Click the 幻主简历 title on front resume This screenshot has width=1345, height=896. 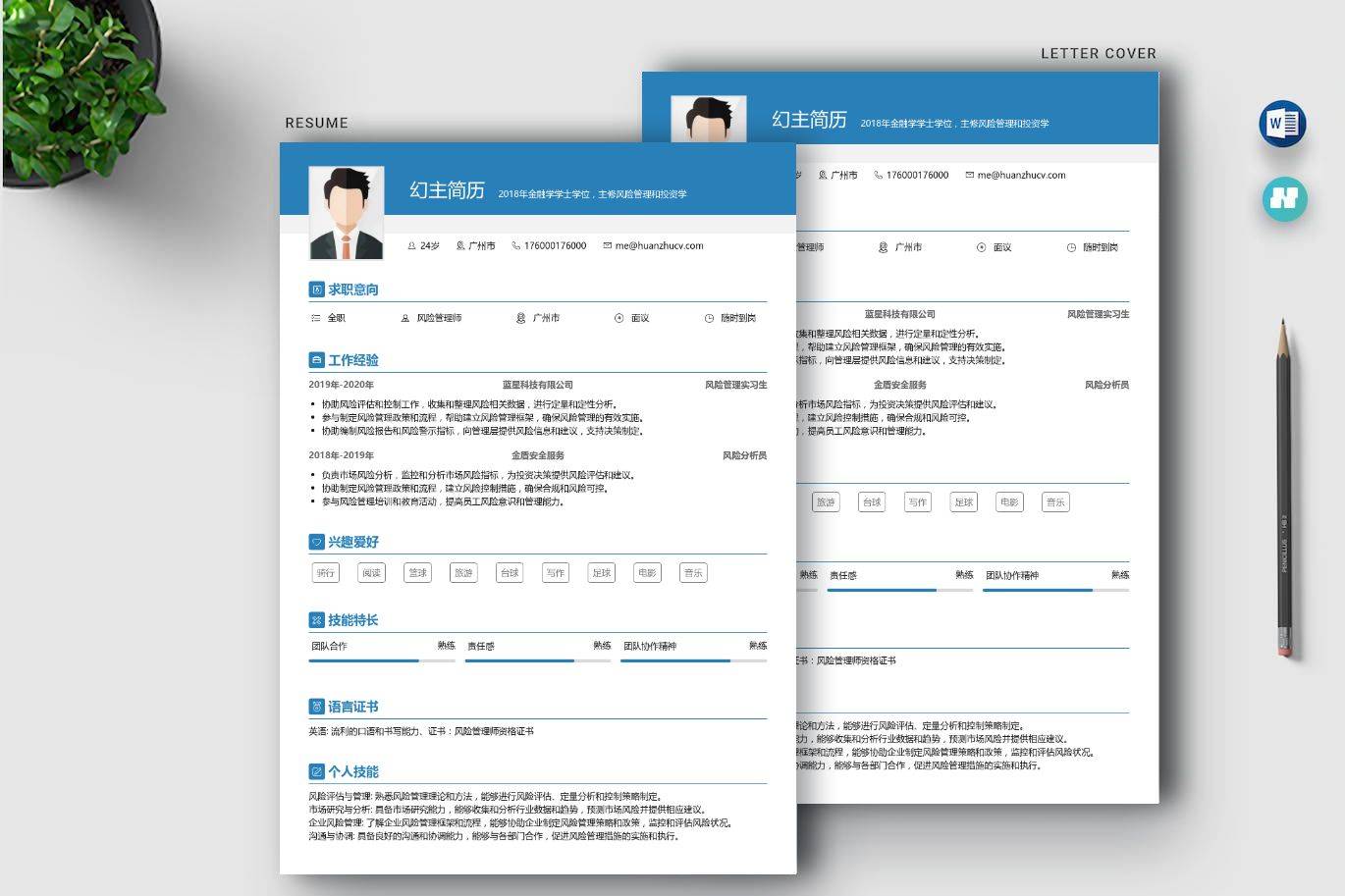(447, 190)
